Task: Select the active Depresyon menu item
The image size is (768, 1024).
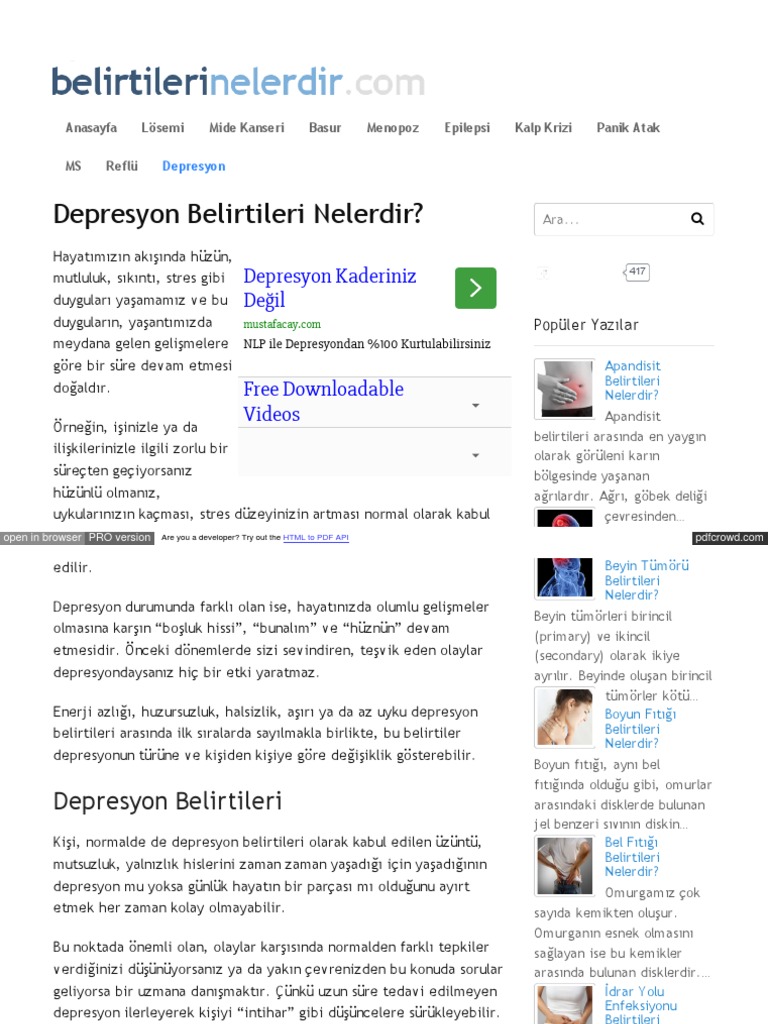Action: (194, 166)
